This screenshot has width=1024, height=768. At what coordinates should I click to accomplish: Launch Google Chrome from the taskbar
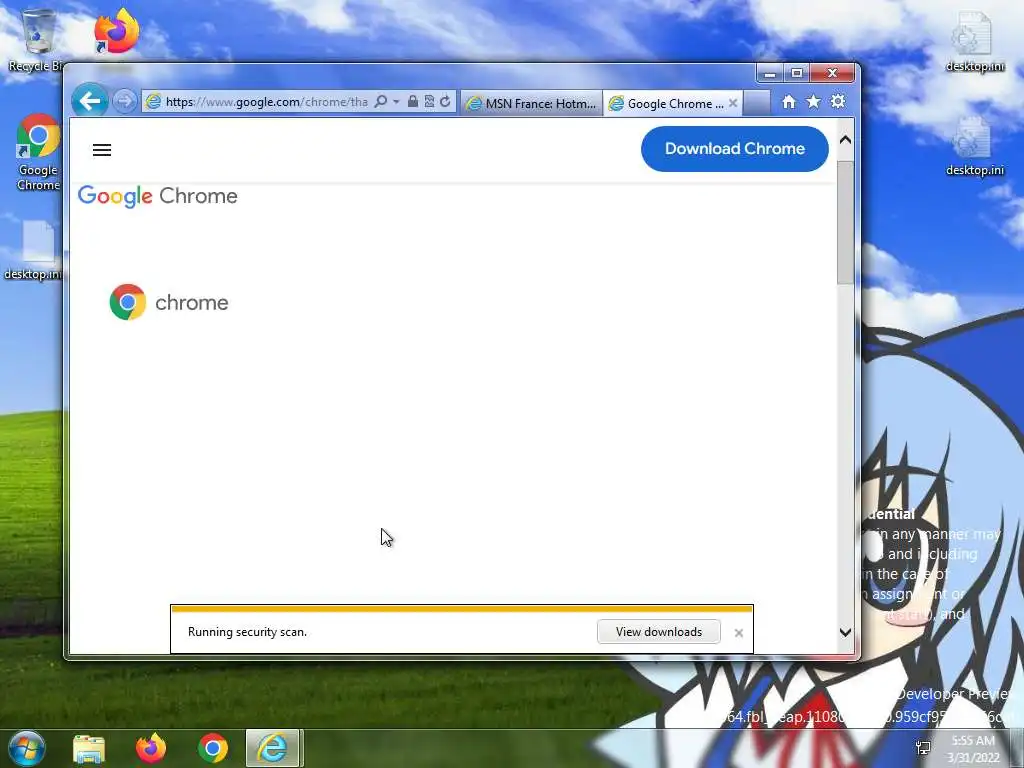coord(213,748)
